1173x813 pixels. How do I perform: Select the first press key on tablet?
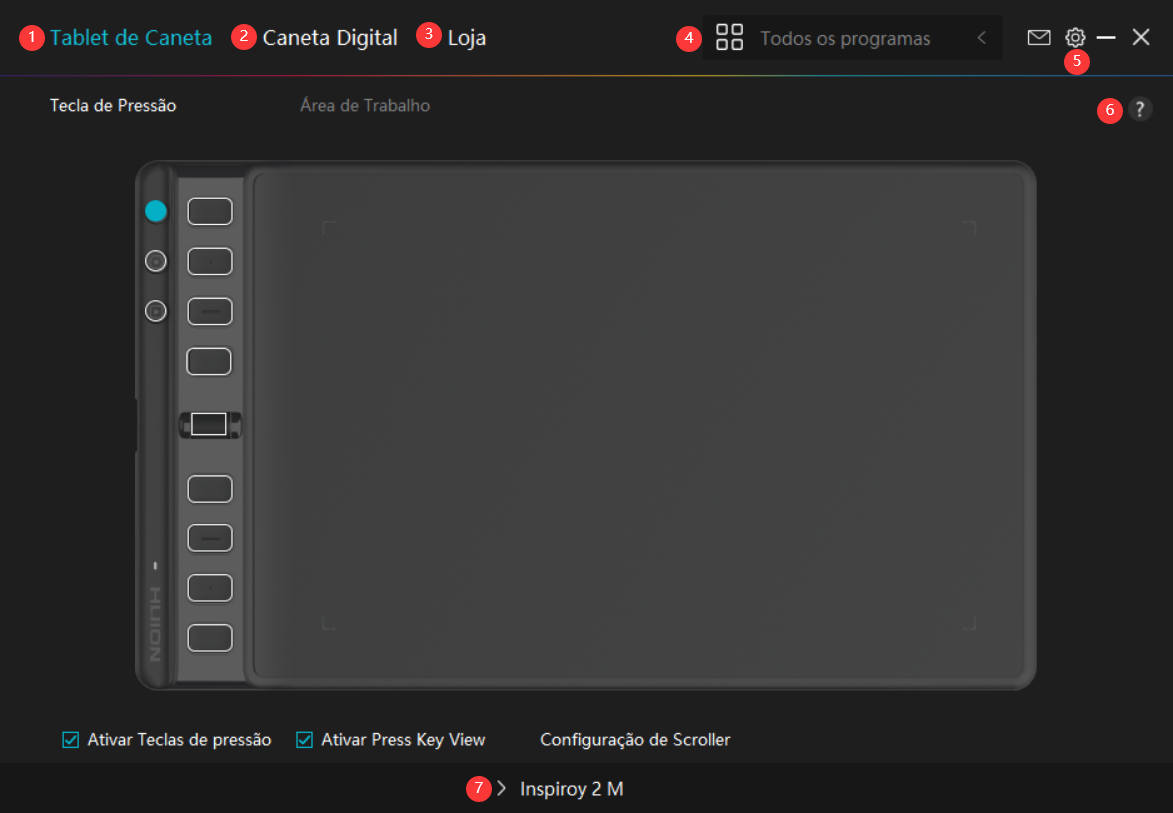(210, 211)
